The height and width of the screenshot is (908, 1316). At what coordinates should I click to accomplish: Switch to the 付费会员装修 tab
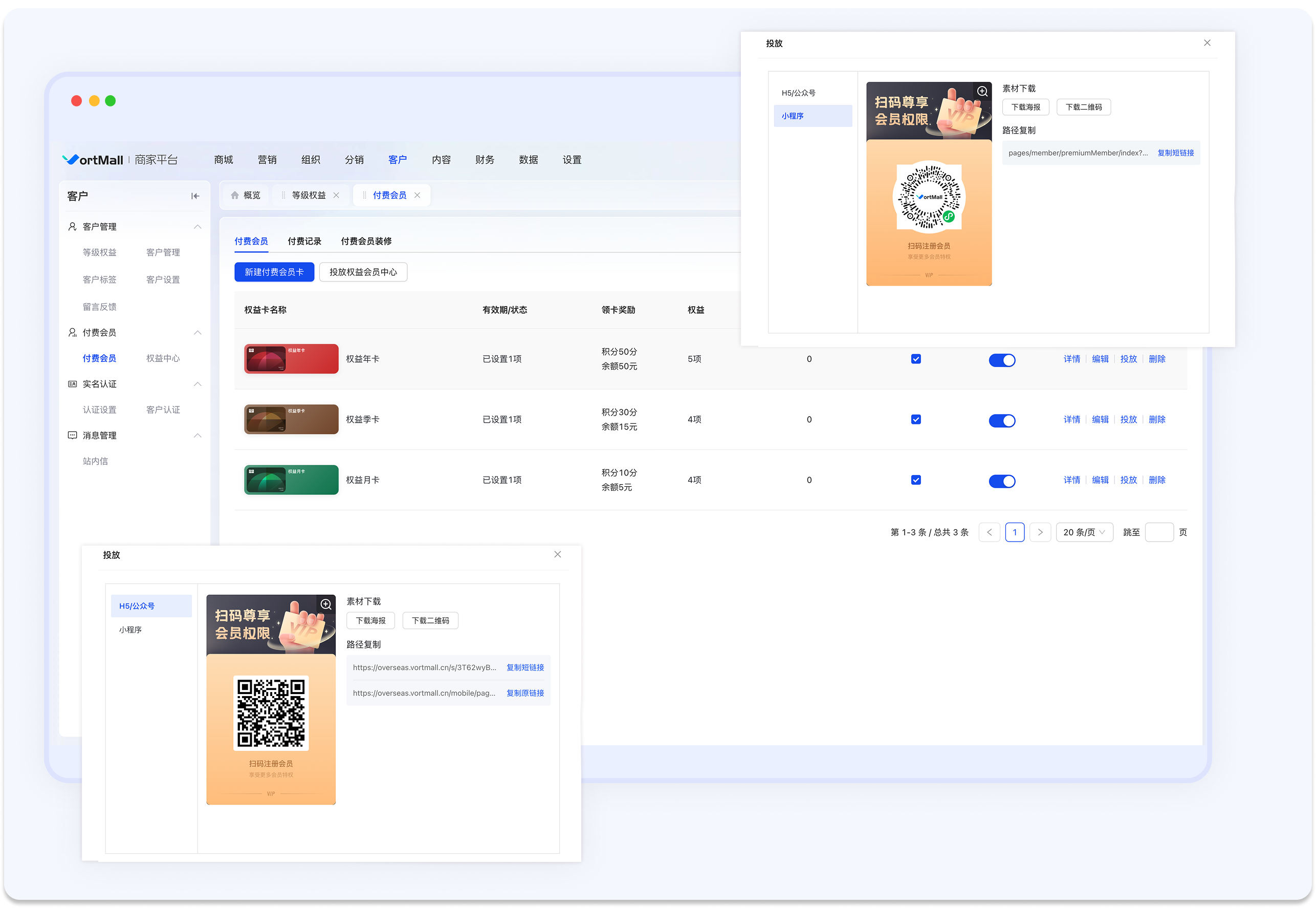(366, 241)
